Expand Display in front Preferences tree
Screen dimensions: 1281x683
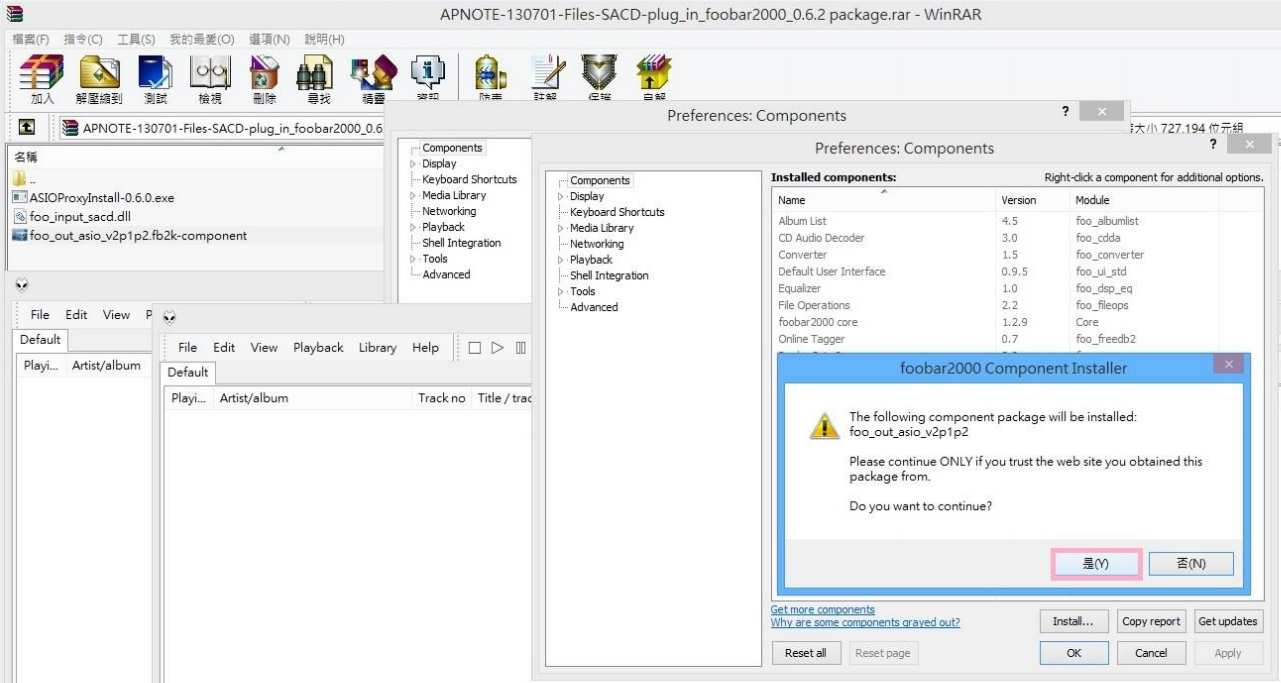point(561,197)
